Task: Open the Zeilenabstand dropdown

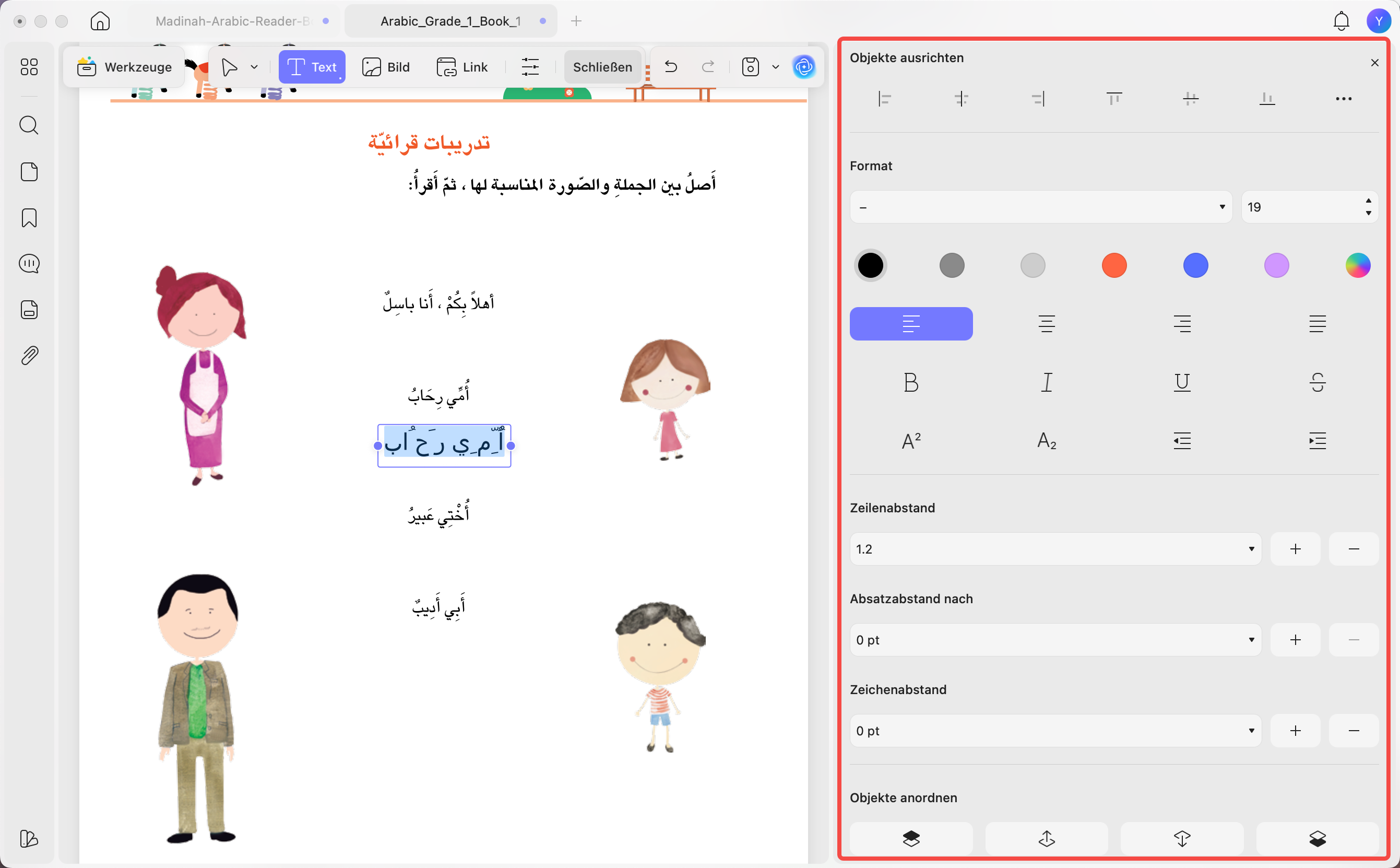Action: click(1055, 549)
